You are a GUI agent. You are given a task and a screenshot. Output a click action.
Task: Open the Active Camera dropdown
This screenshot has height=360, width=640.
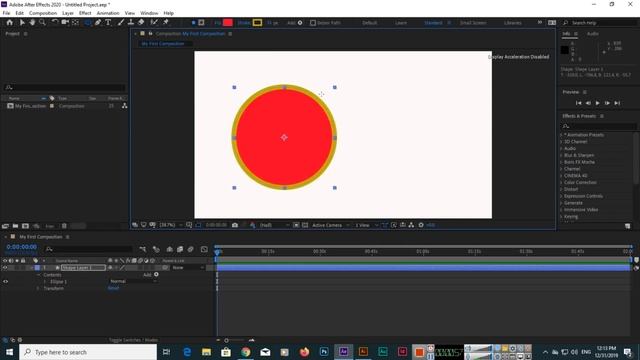(331, 225)
